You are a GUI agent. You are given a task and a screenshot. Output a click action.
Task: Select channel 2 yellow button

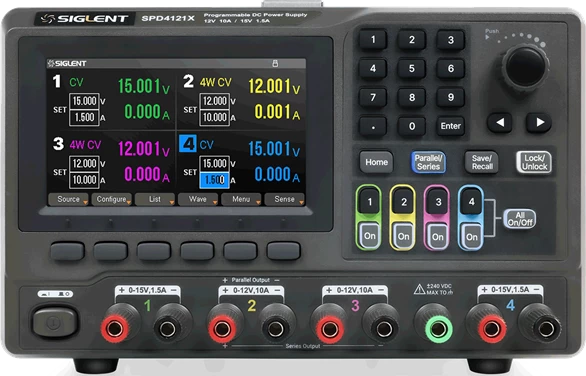pos(404,202)
